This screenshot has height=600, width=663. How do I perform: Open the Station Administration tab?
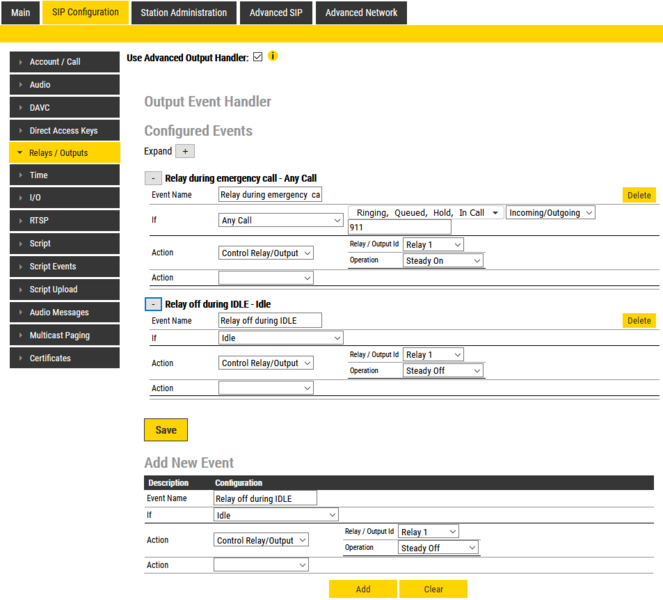pyautogui.click(x=184, y=13)
